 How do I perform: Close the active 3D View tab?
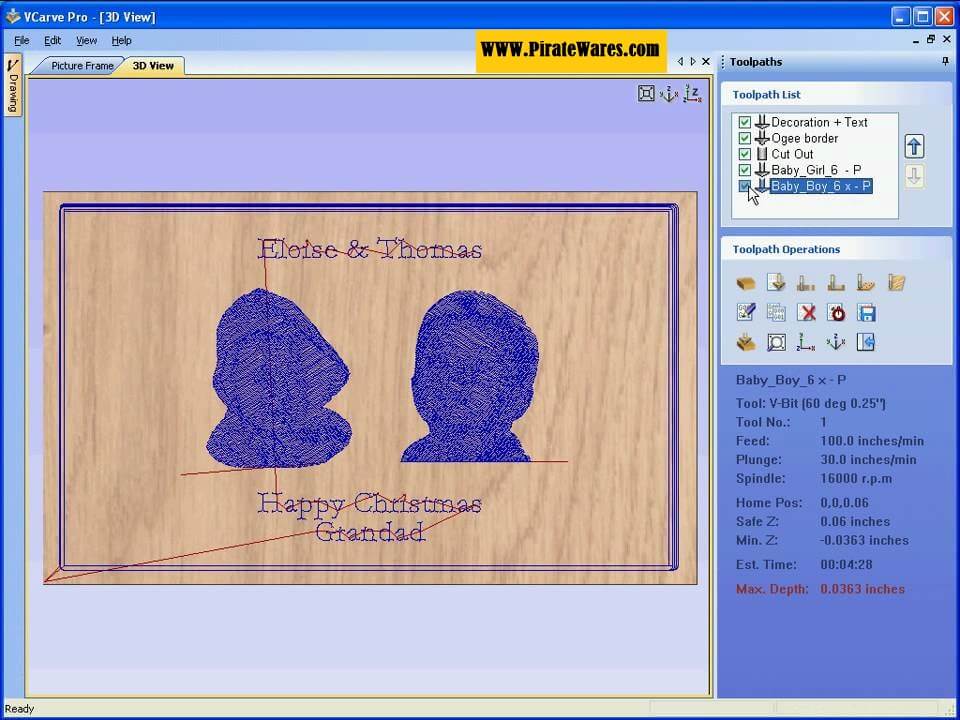pos(706,62)
